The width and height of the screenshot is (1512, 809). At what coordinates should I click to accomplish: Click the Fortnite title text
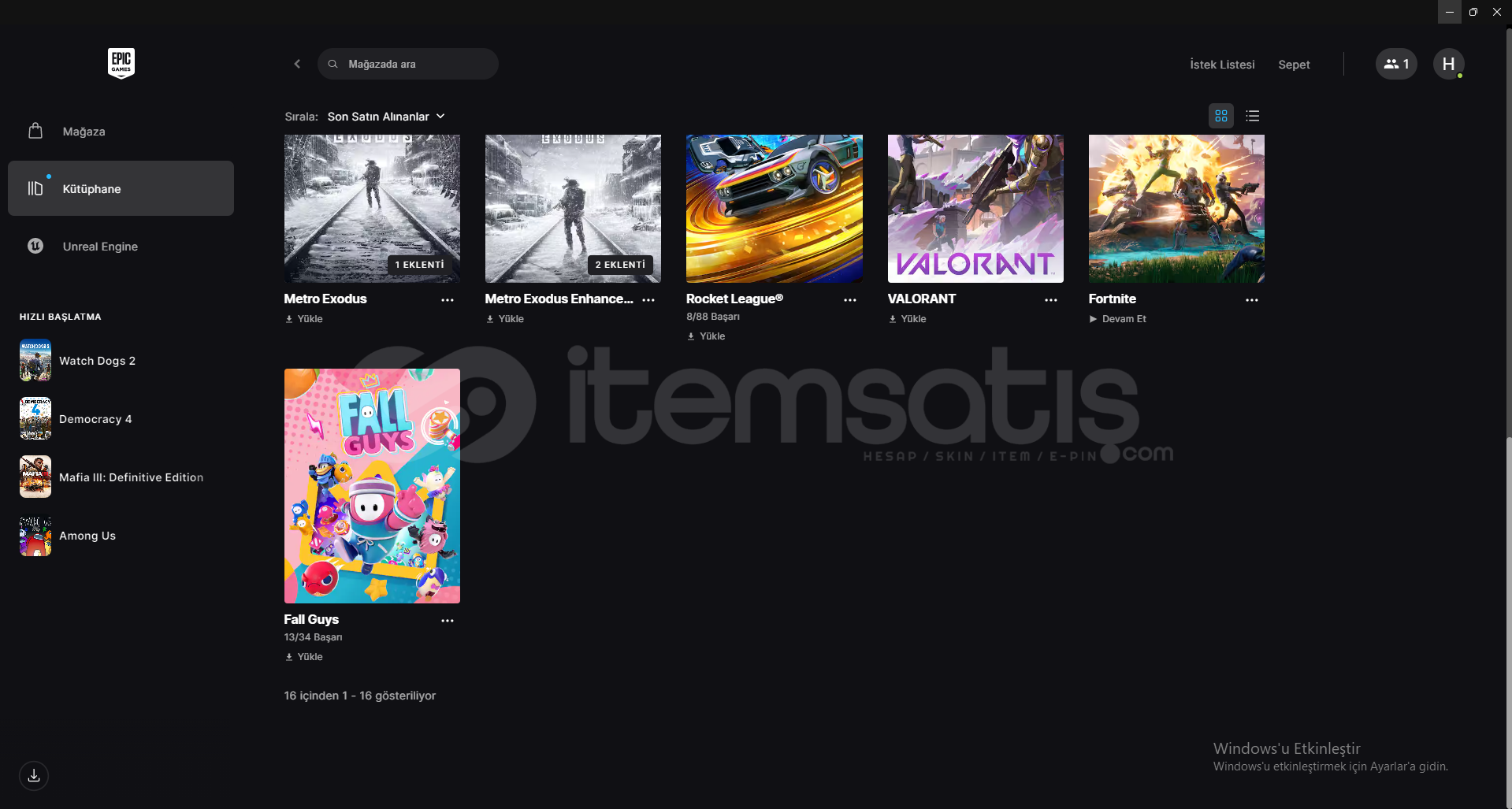pyautogui.click(x=1113, y=299)
